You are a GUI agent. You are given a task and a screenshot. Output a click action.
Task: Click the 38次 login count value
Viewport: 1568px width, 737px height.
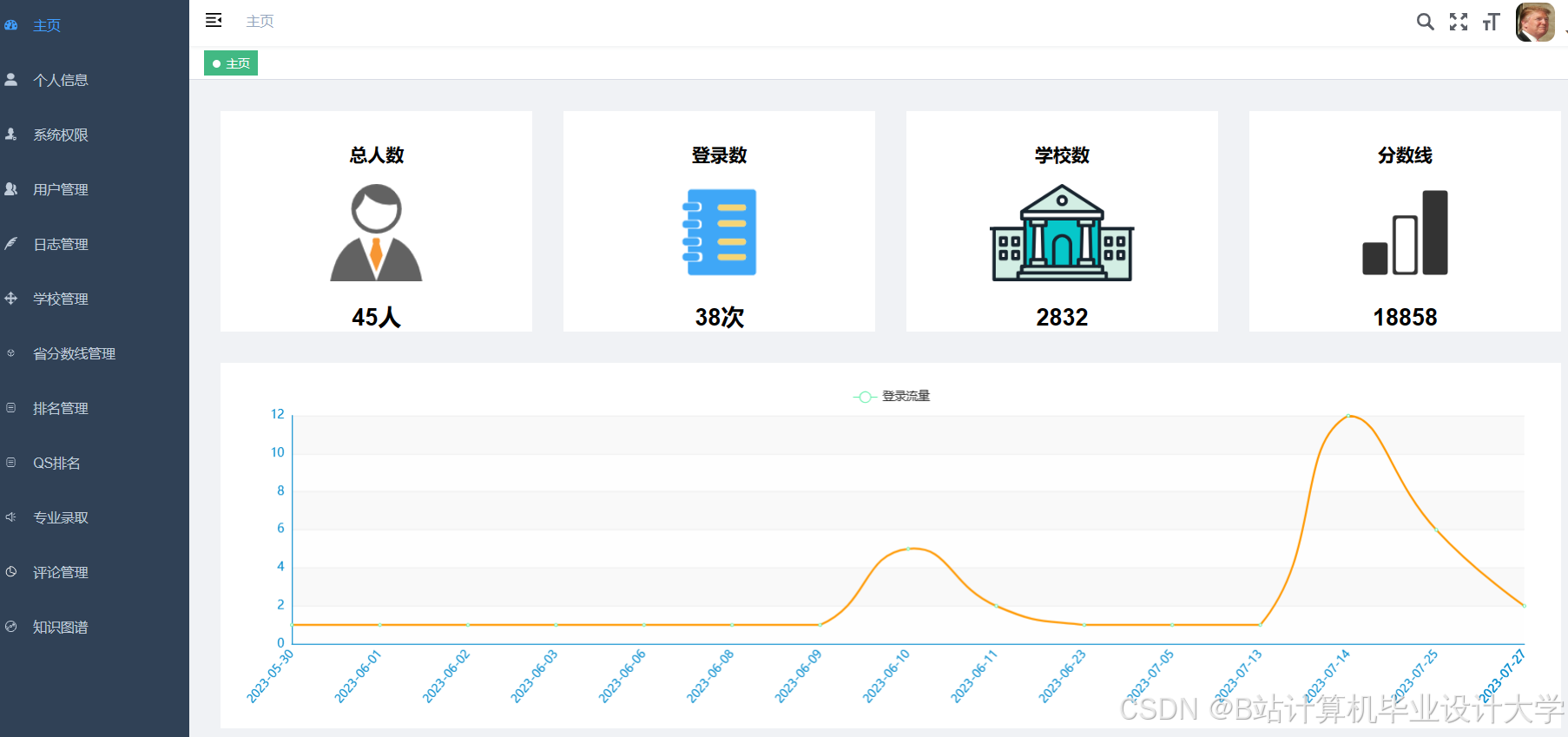tap(719, 317)
